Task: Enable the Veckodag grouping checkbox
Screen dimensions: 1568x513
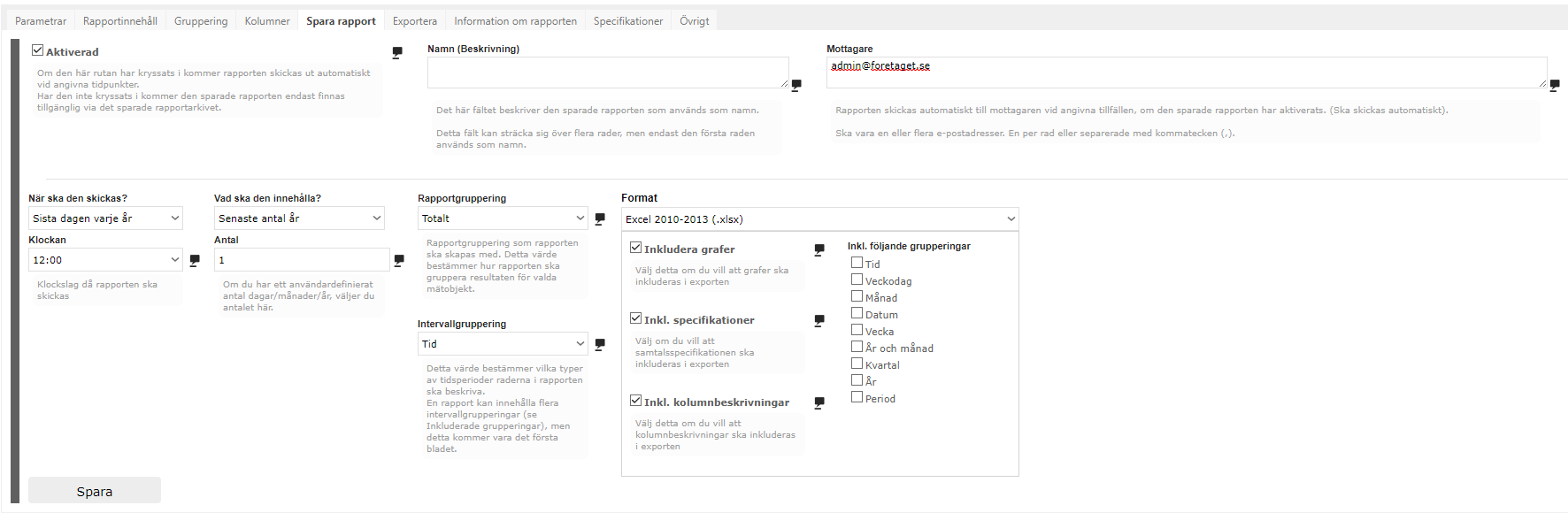Action: point(857,279)
